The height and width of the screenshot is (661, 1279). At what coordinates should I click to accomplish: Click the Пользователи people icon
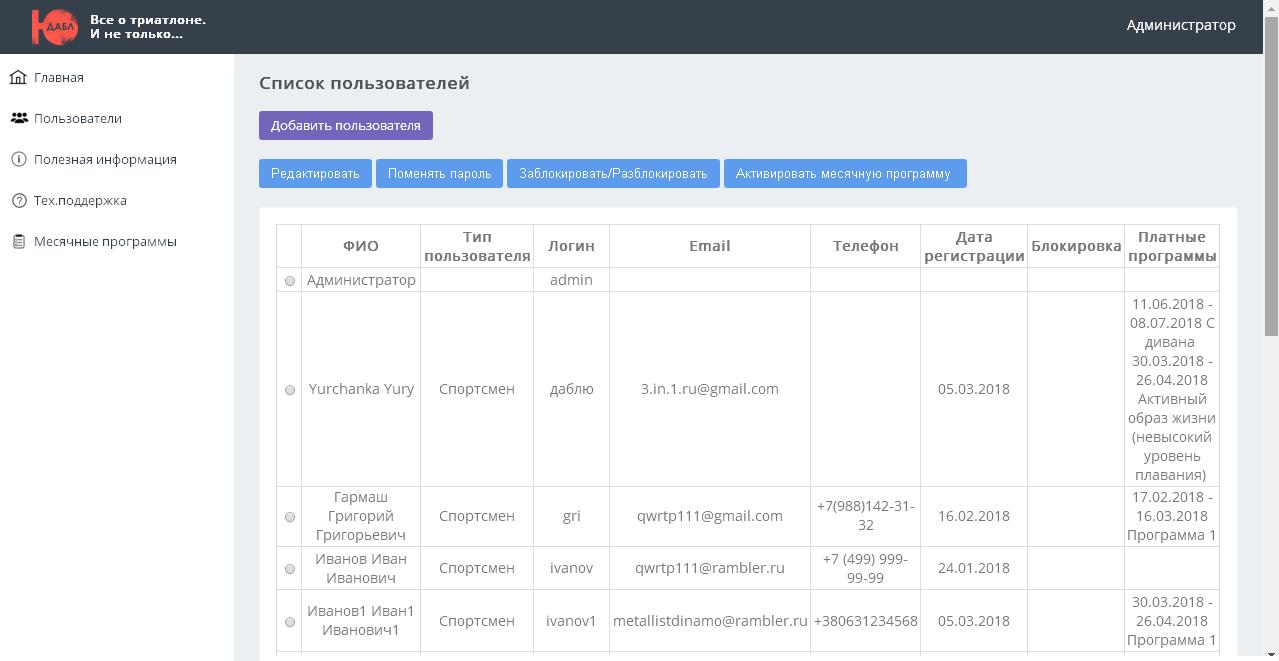[19, 118]
